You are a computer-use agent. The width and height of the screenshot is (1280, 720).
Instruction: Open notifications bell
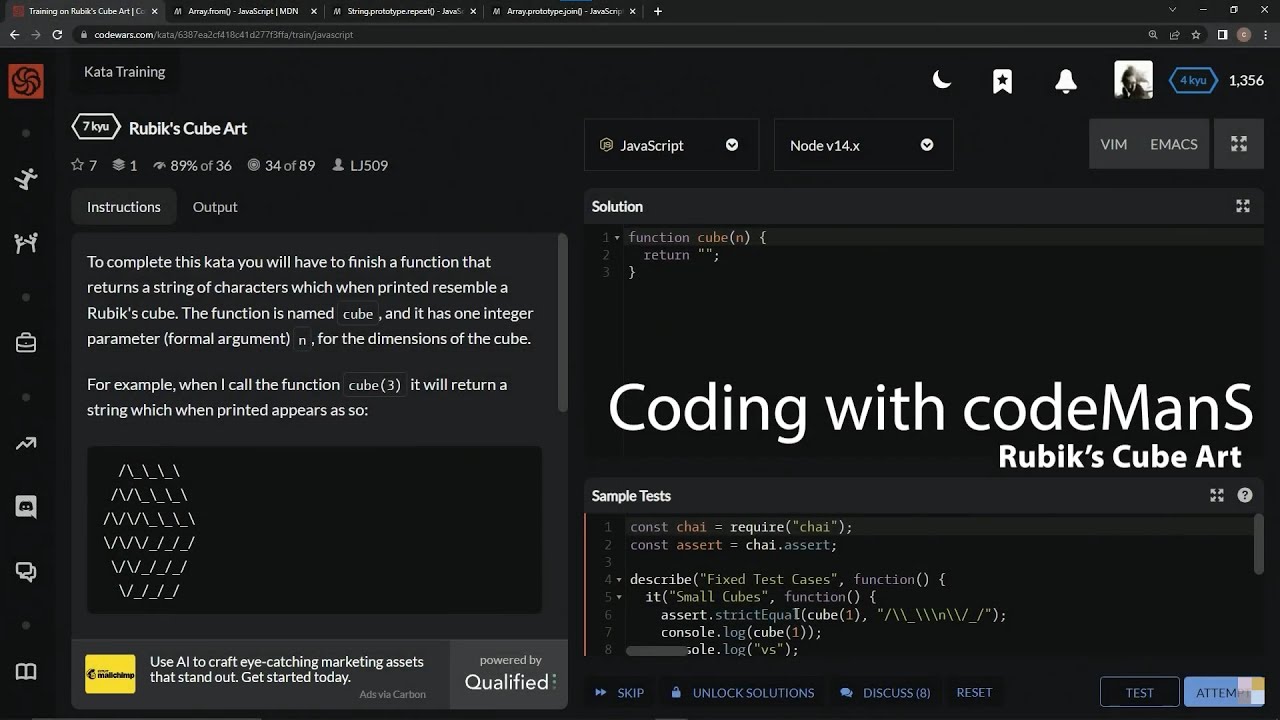(1066, 81)
